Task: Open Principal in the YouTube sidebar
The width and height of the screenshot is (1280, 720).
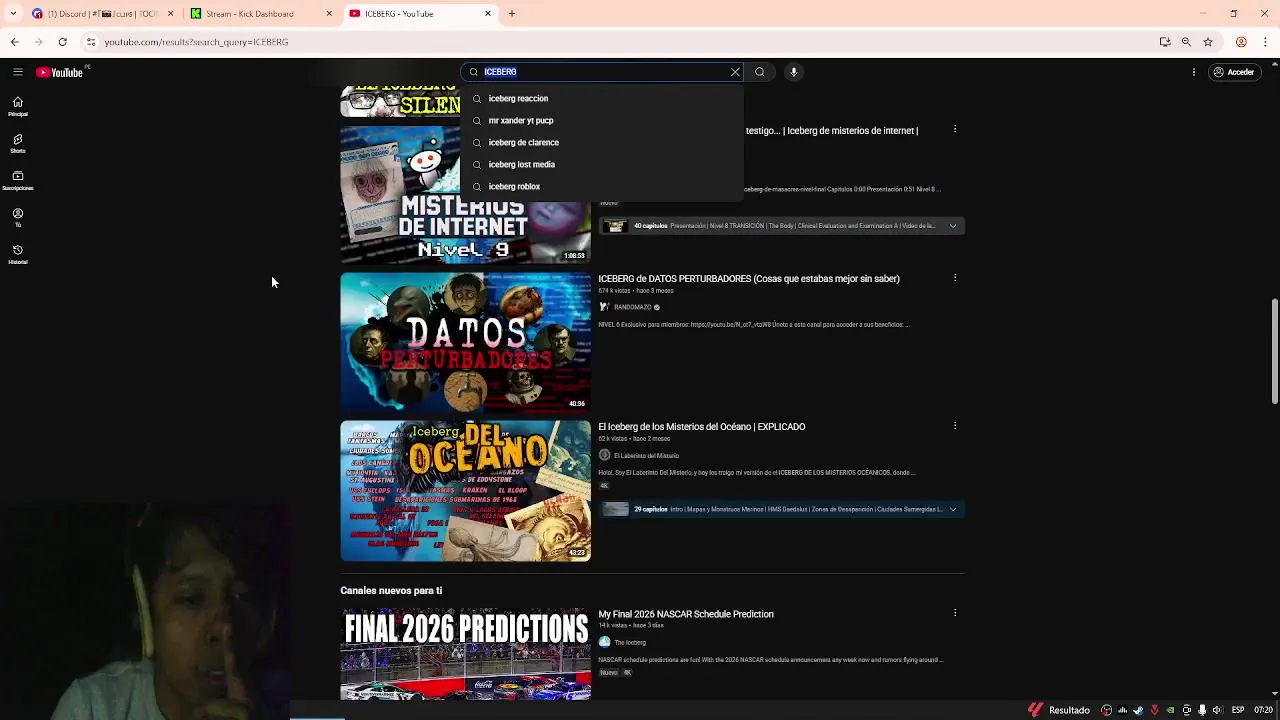Action: (18, 106)
